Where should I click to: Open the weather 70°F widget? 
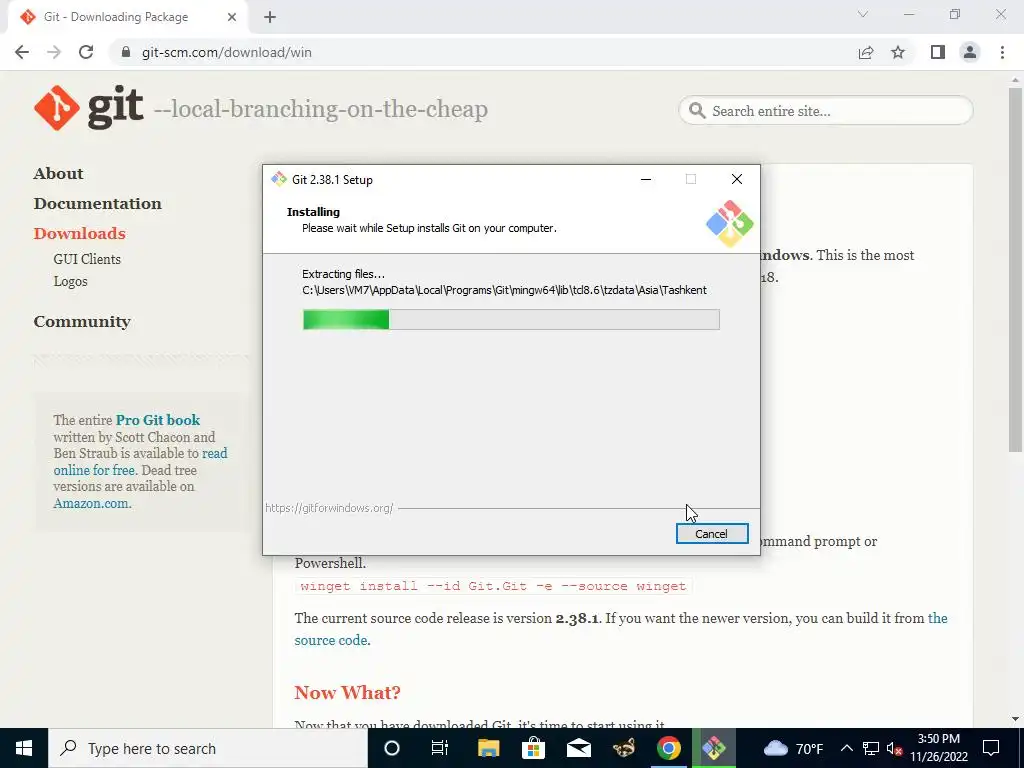coord(793,748)
